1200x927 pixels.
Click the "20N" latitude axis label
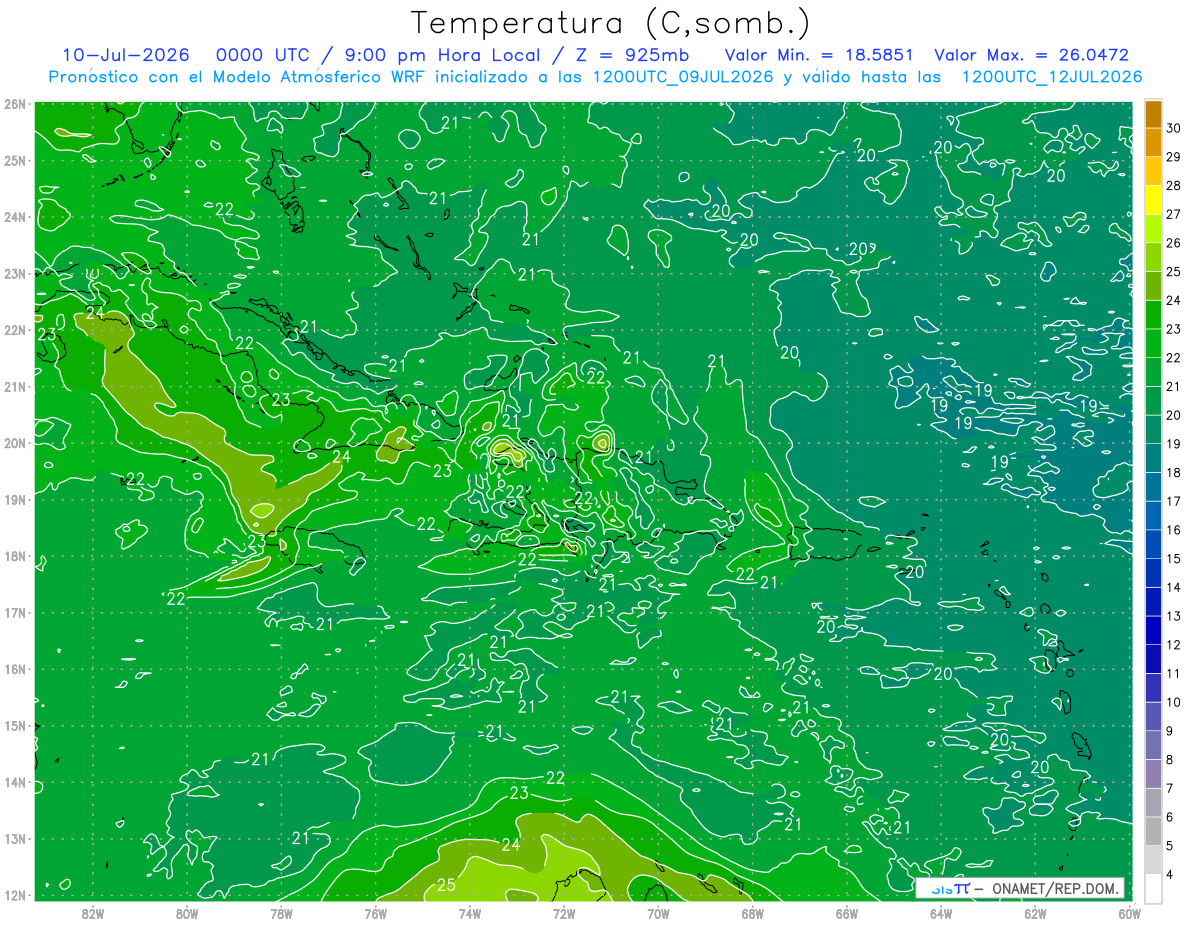16,443
